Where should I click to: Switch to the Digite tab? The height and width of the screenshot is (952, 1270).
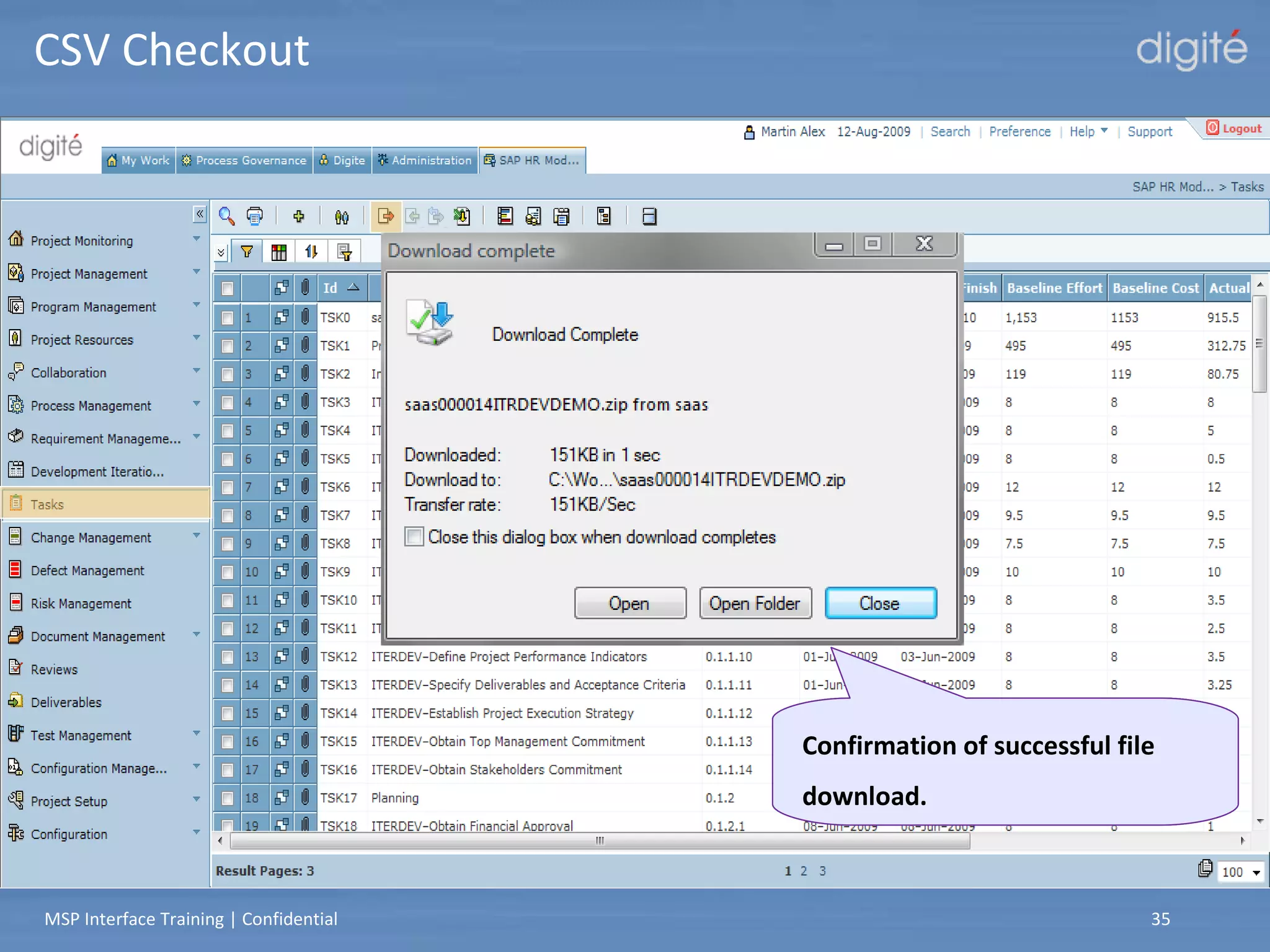click(342, 161)
